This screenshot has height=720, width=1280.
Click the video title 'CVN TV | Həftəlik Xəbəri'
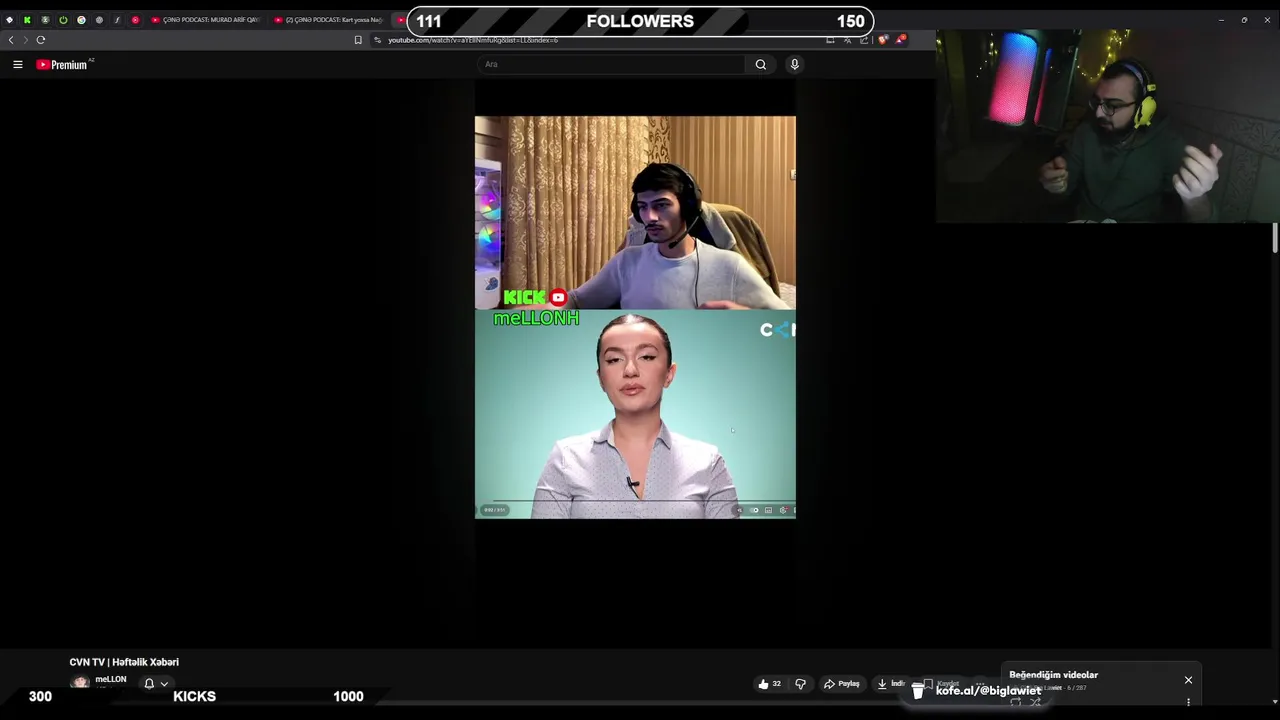(x=124, y=662)
